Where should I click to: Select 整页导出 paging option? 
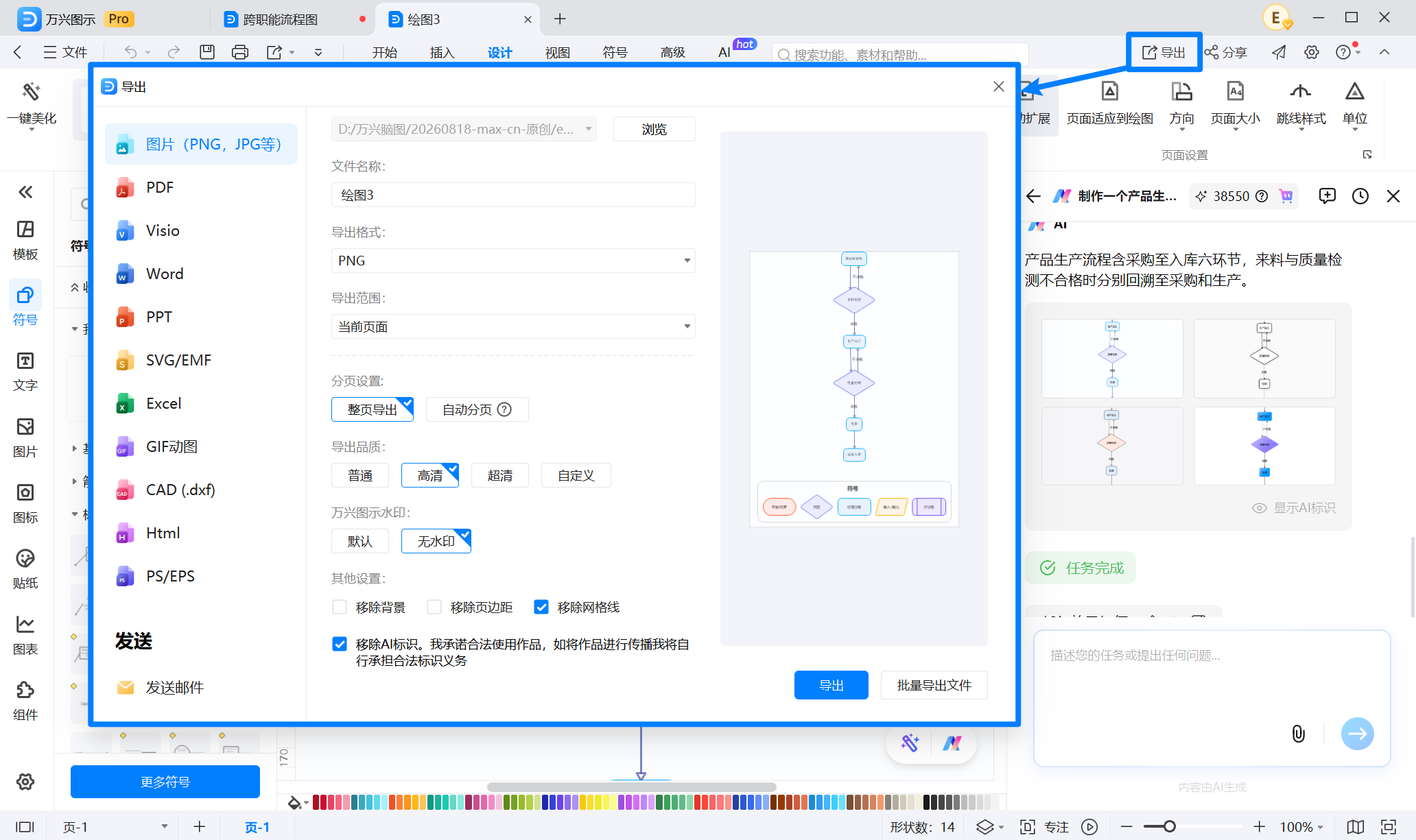(373, 409)
